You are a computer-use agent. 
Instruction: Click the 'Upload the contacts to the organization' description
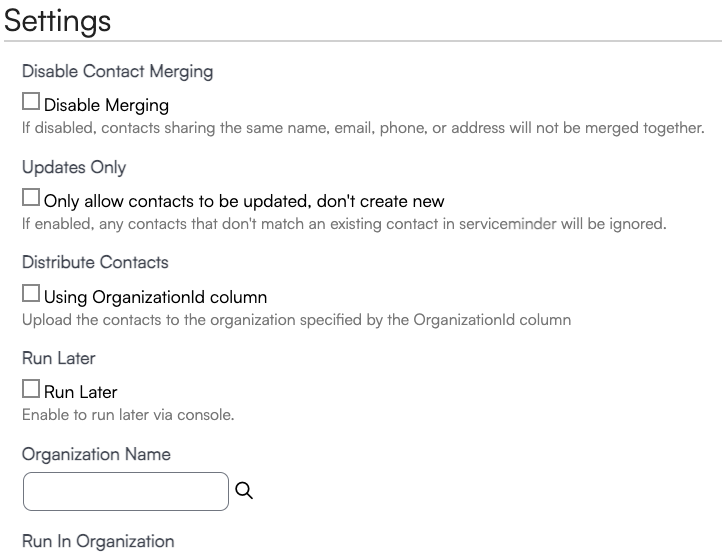[x=296, y=320]
